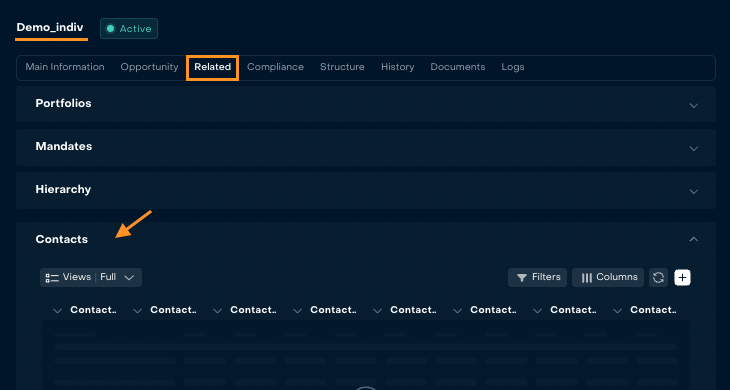
Task: Click the Demo_indiv title
Action: pos(50,27)
